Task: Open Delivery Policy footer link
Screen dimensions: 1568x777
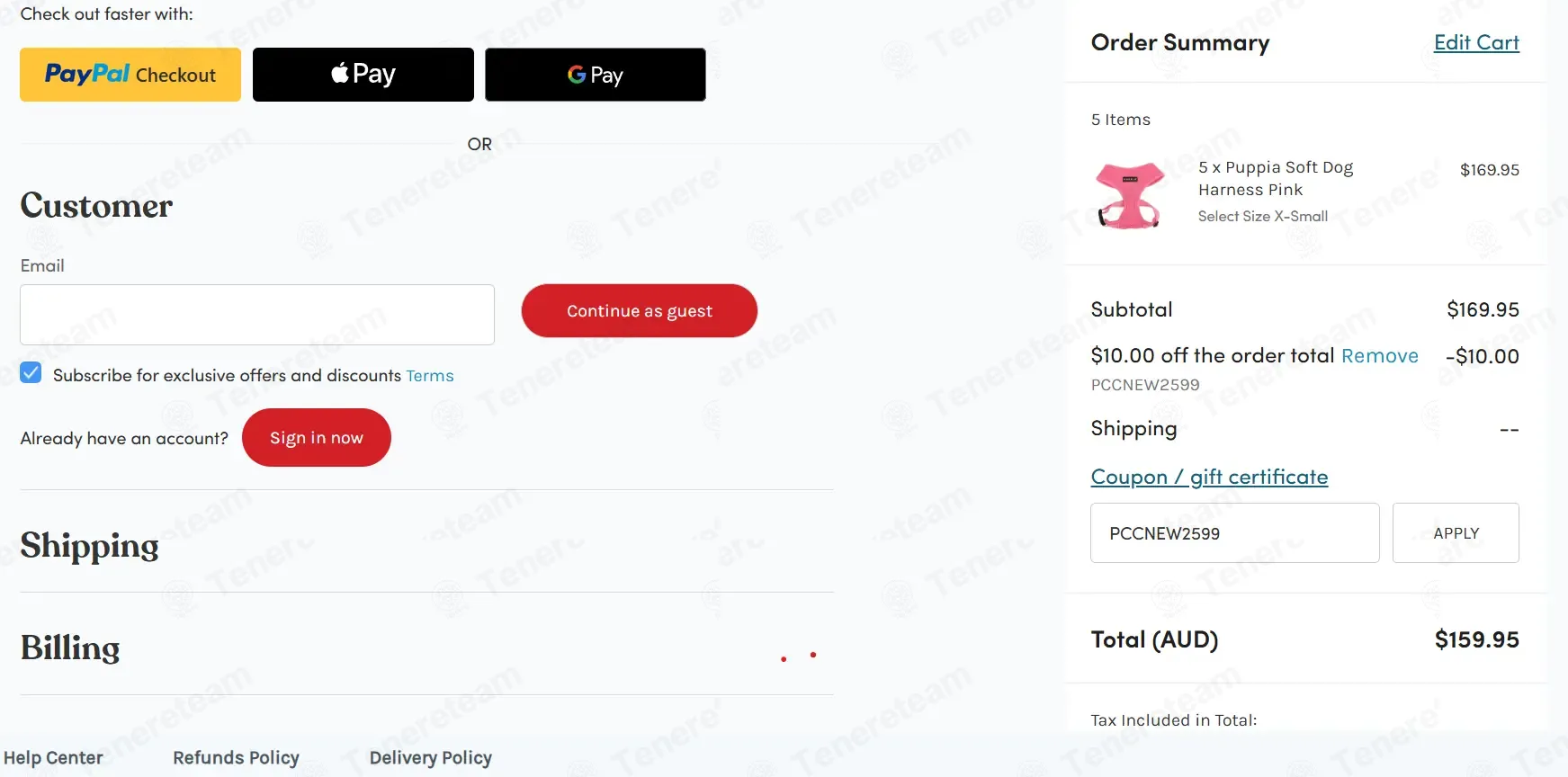Action: [x=430, y=758]
